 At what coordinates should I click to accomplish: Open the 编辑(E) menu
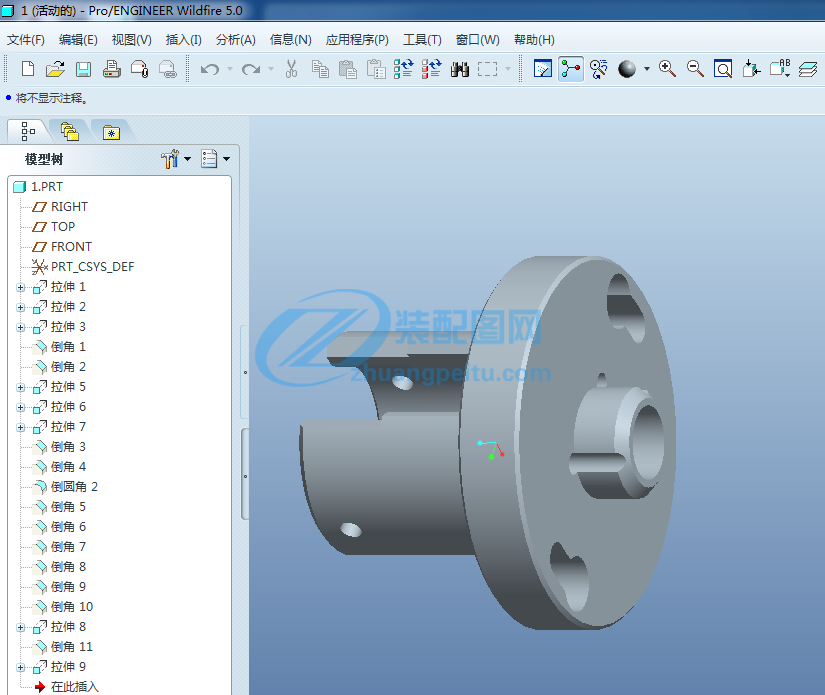pyautogui.click(x=78, y=40)
